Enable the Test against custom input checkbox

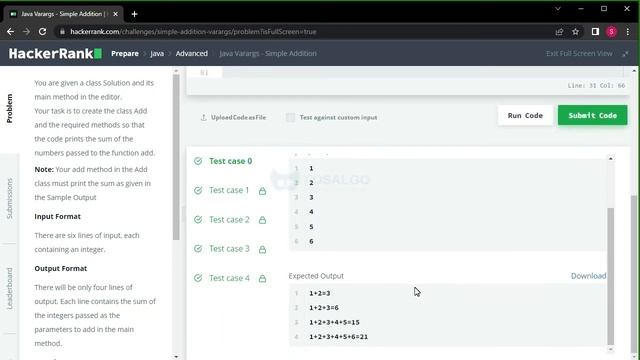(290, 118)
